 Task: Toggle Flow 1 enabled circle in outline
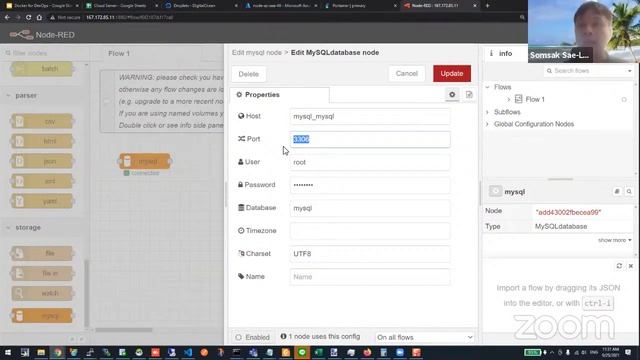(x=624, y=100)
